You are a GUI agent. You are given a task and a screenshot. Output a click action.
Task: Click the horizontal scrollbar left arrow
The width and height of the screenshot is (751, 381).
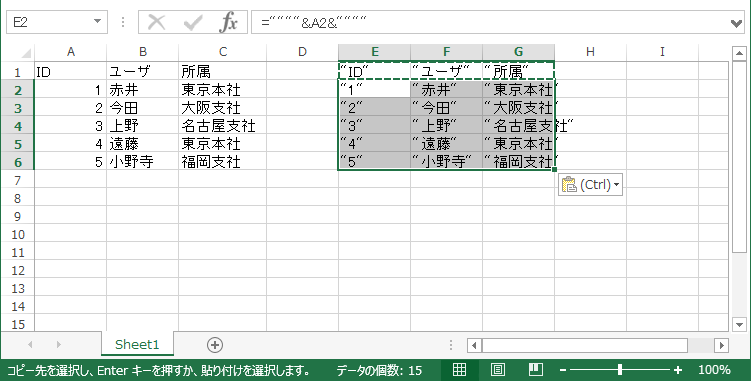click(474, 345)
